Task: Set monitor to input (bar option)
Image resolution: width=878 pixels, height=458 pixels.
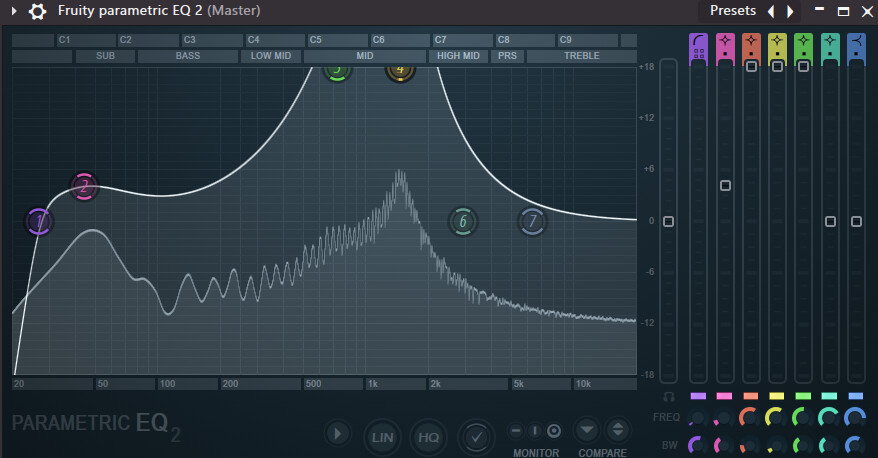Action: tap(535, 431)
